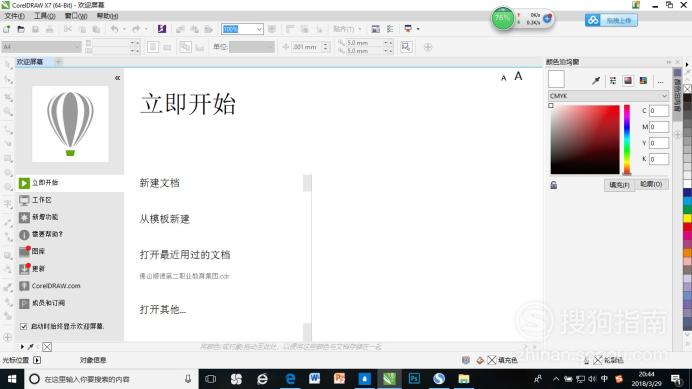Toggle the color lock icon
Viewport: 692px width, 389px height.
click(x=553, y=185)
